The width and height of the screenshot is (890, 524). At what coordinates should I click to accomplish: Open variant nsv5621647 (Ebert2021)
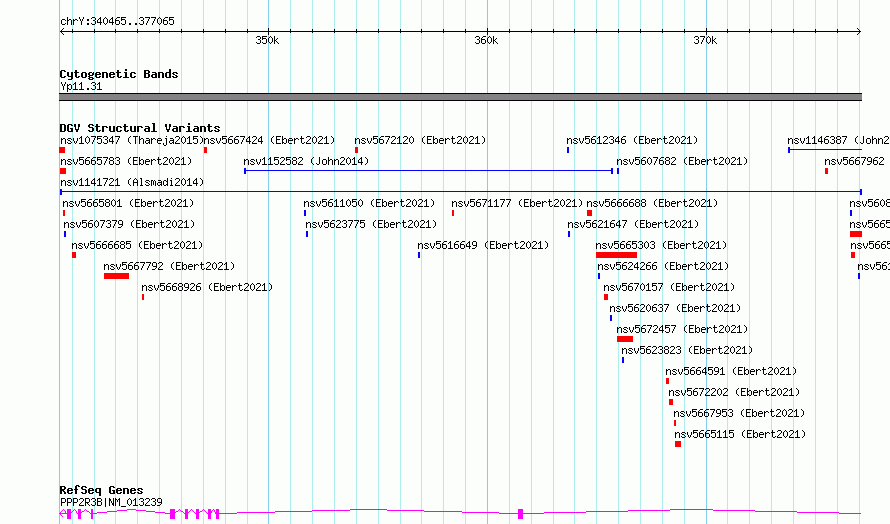(633, 224)
